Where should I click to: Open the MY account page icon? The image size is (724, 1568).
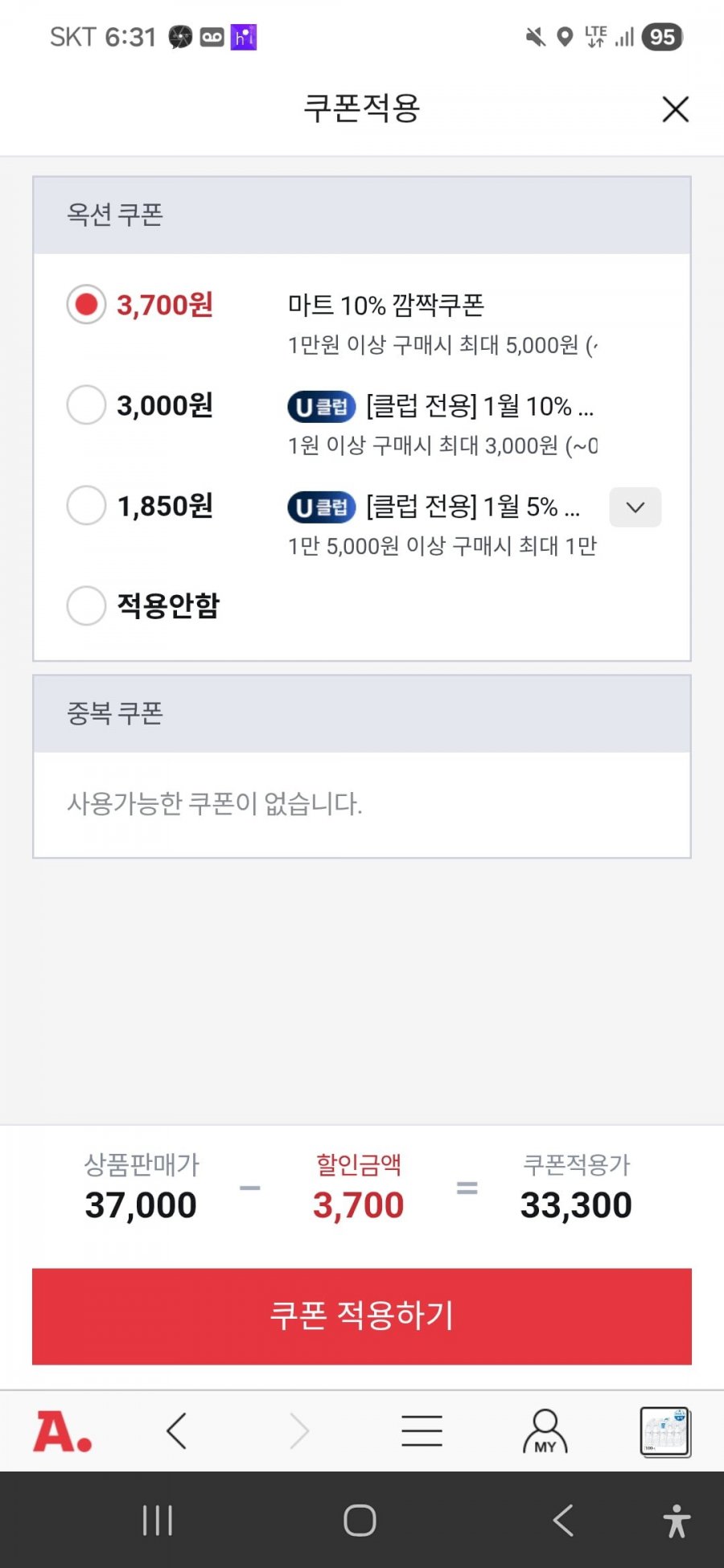pos(545,1431)
